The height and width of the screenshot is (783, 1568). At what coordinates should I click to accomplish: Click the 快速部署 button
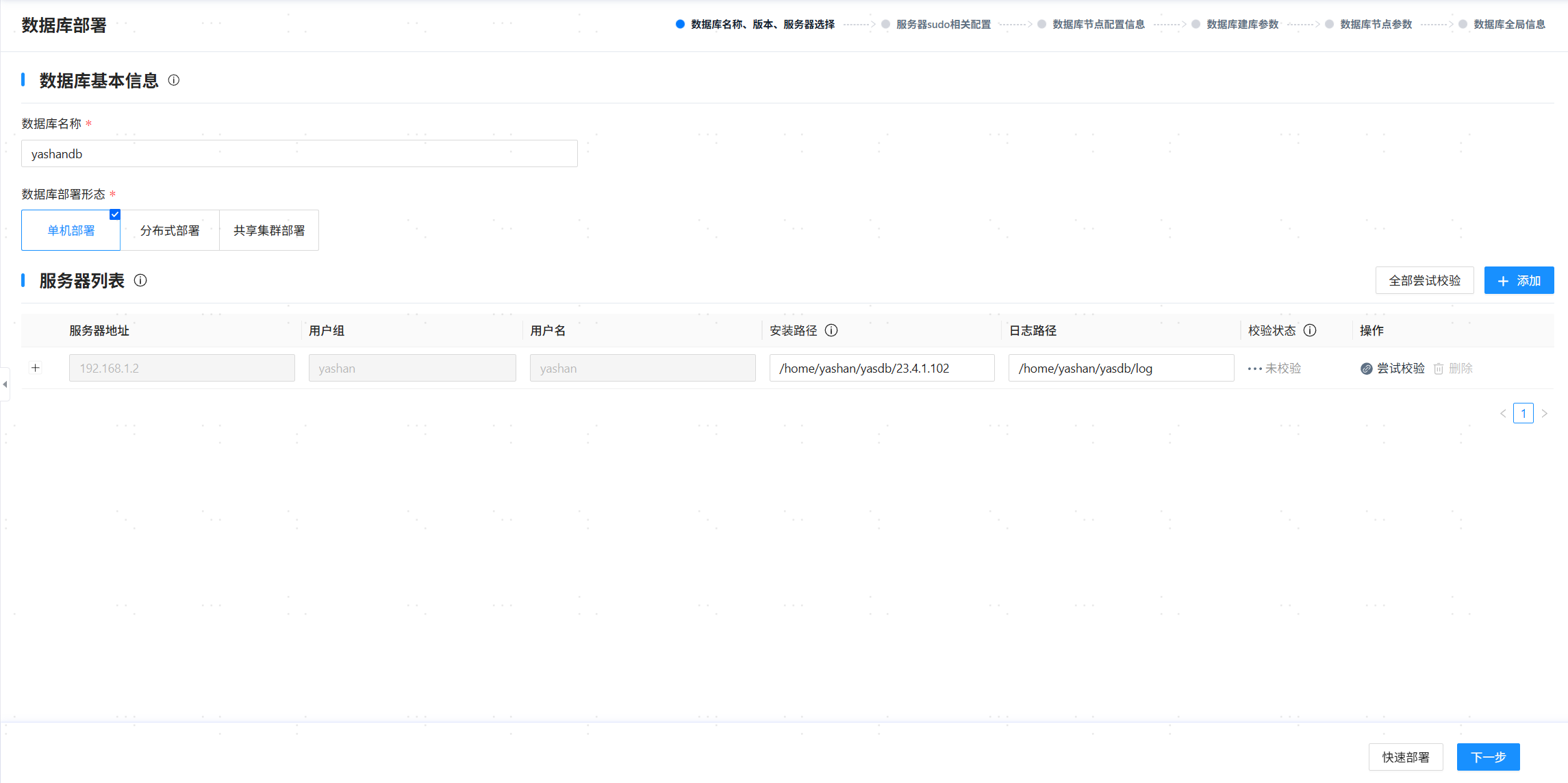[x=1405, y=757]
